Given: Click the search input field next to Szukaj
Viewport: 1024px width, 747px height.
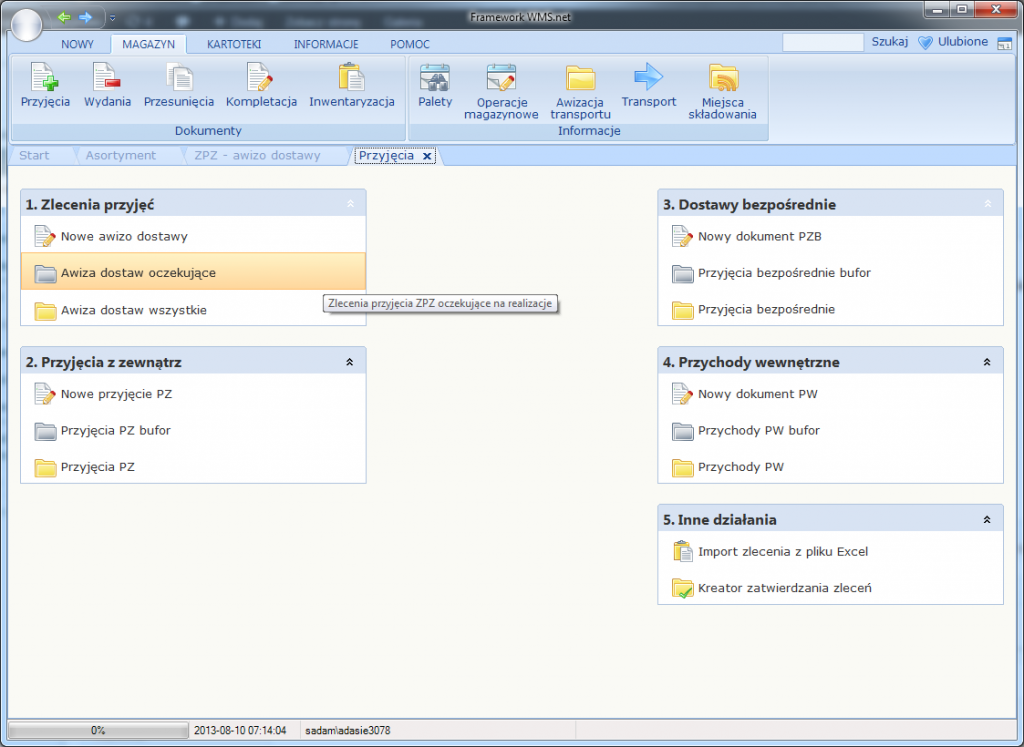Looking at the screenshot, I should click(822, 43).
